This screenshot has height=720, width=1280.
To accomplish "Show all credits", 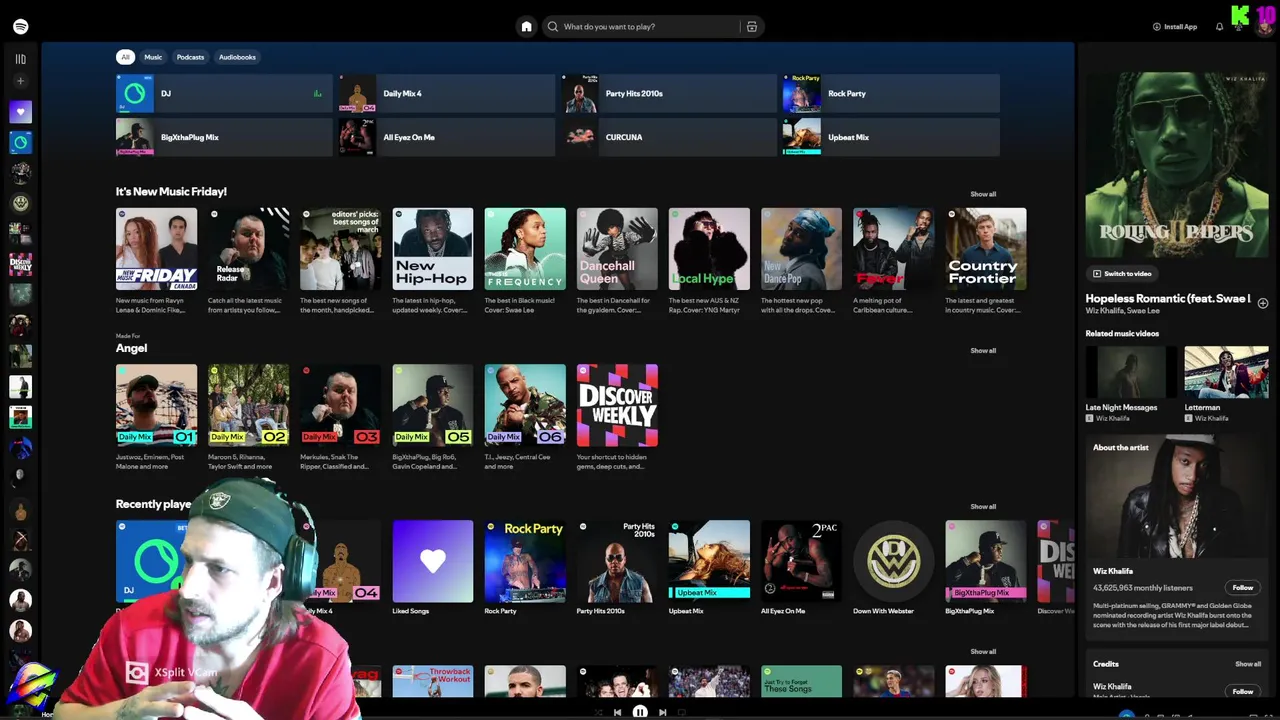I will click(1248, 664).
